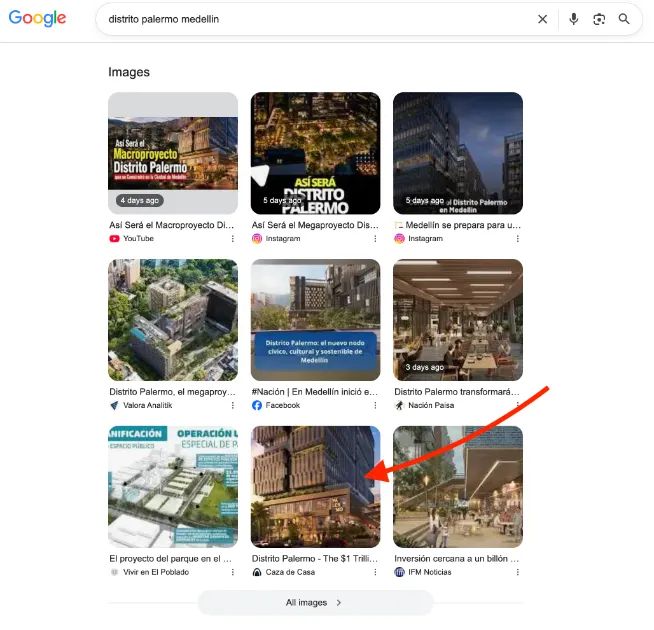Open the Caza de Casa tower rendering thumbnail

315,486
